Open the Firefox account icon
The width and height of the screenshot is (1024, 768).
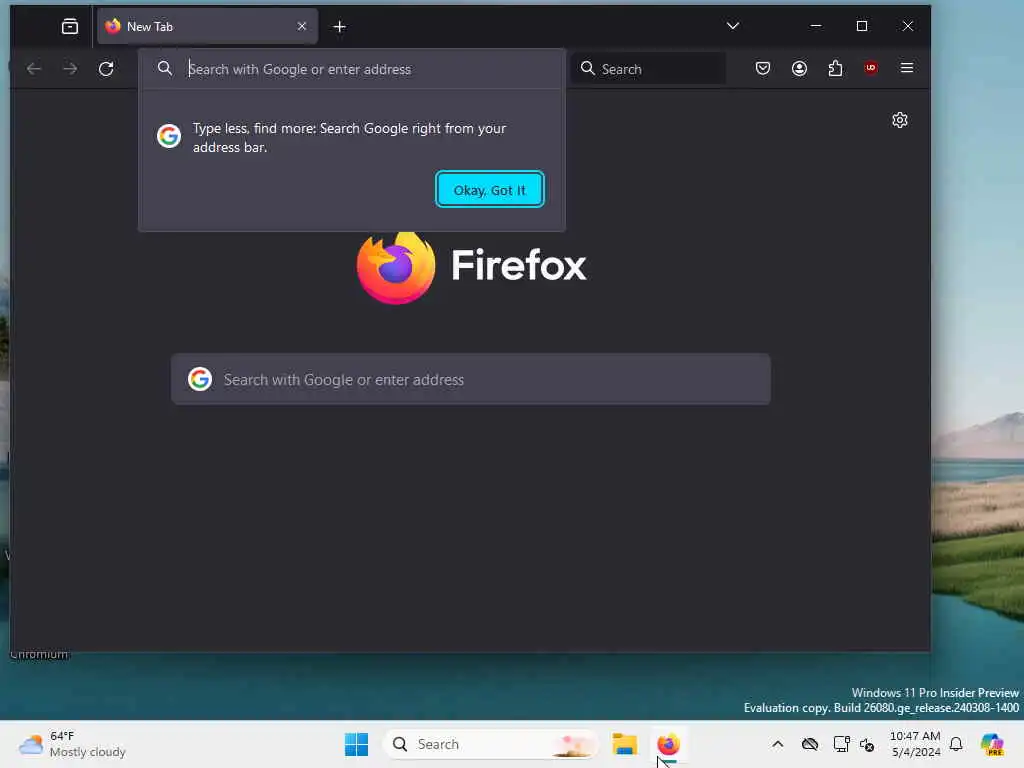click(799, 68)
